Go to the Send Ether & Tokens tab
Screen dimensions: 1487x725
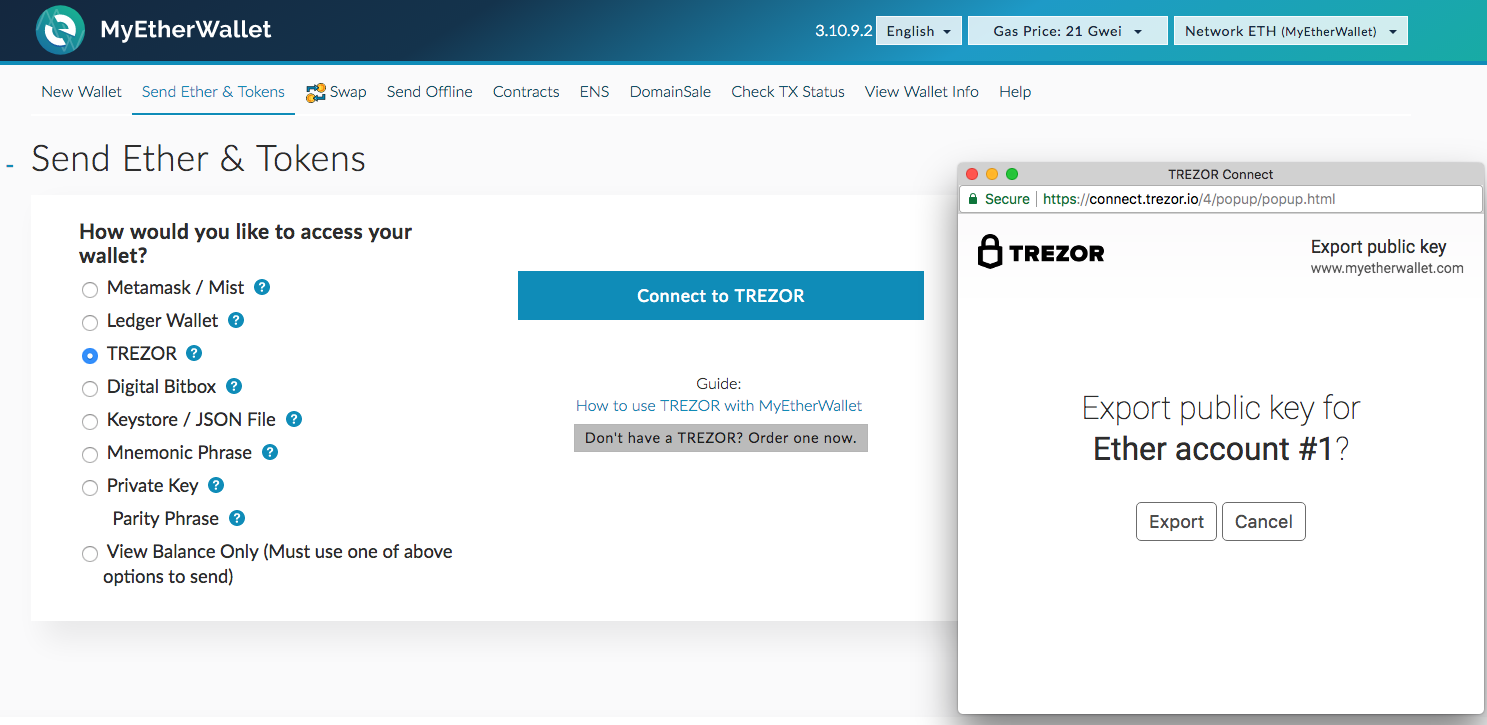[213, 92]
